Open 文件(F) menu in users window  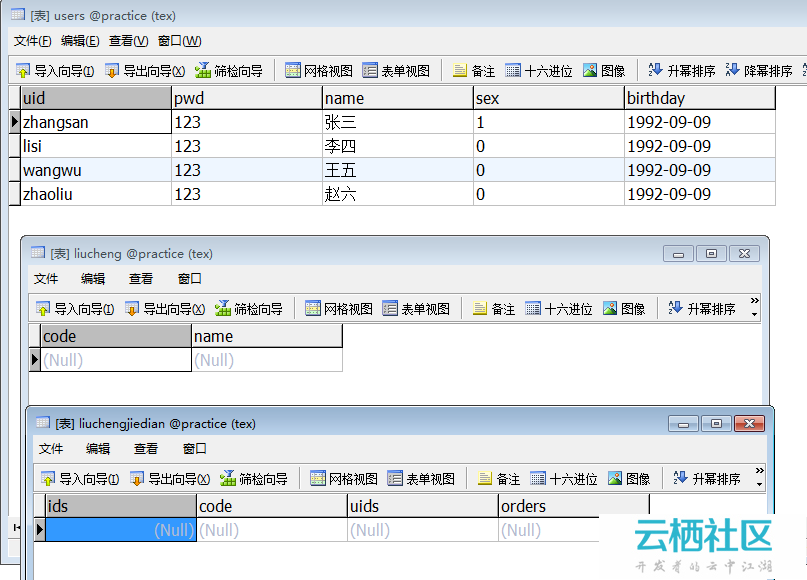point(32,41)
